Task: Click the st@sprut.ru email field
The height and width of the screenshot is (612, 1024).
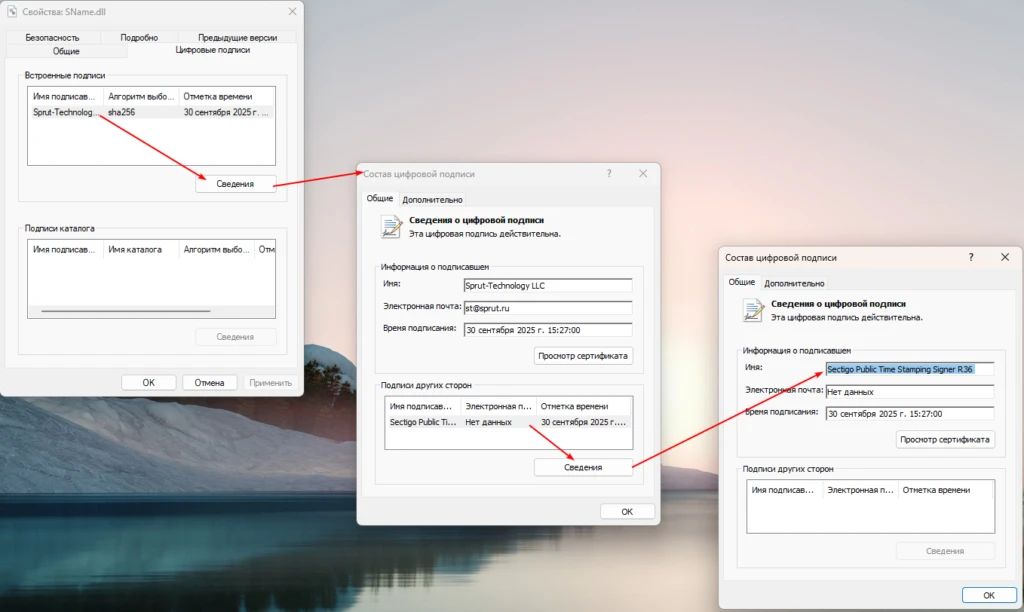Action: pos(547,308)
